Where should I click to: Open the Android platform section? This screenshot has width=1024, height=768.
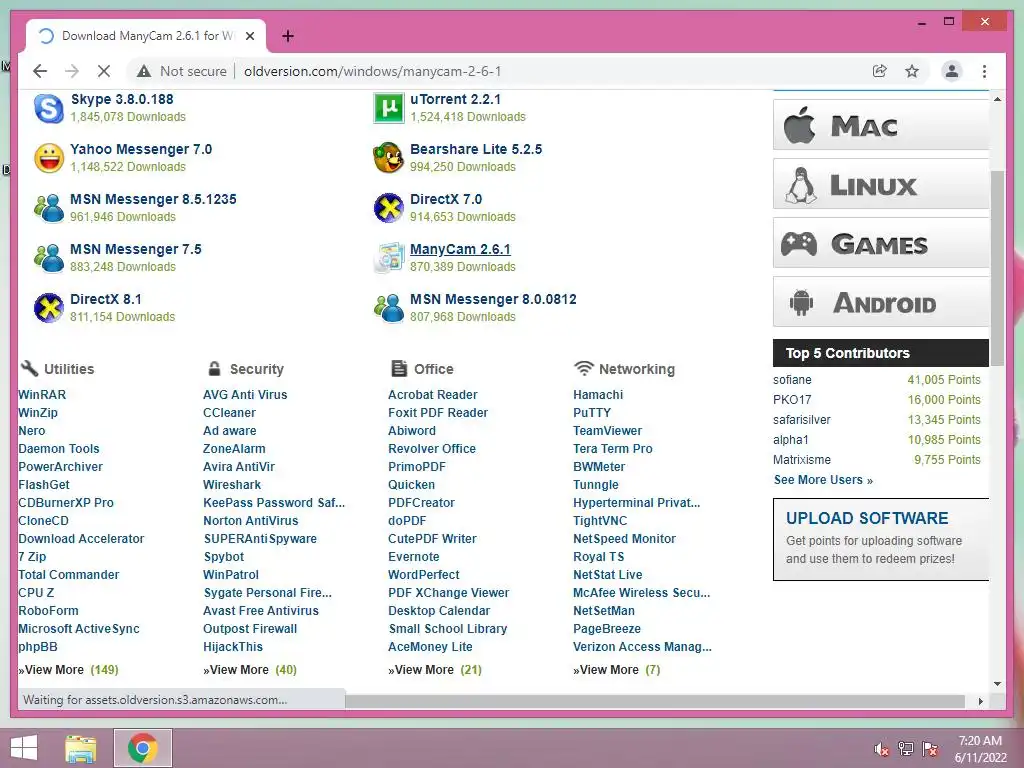click(x=881, y=302)
